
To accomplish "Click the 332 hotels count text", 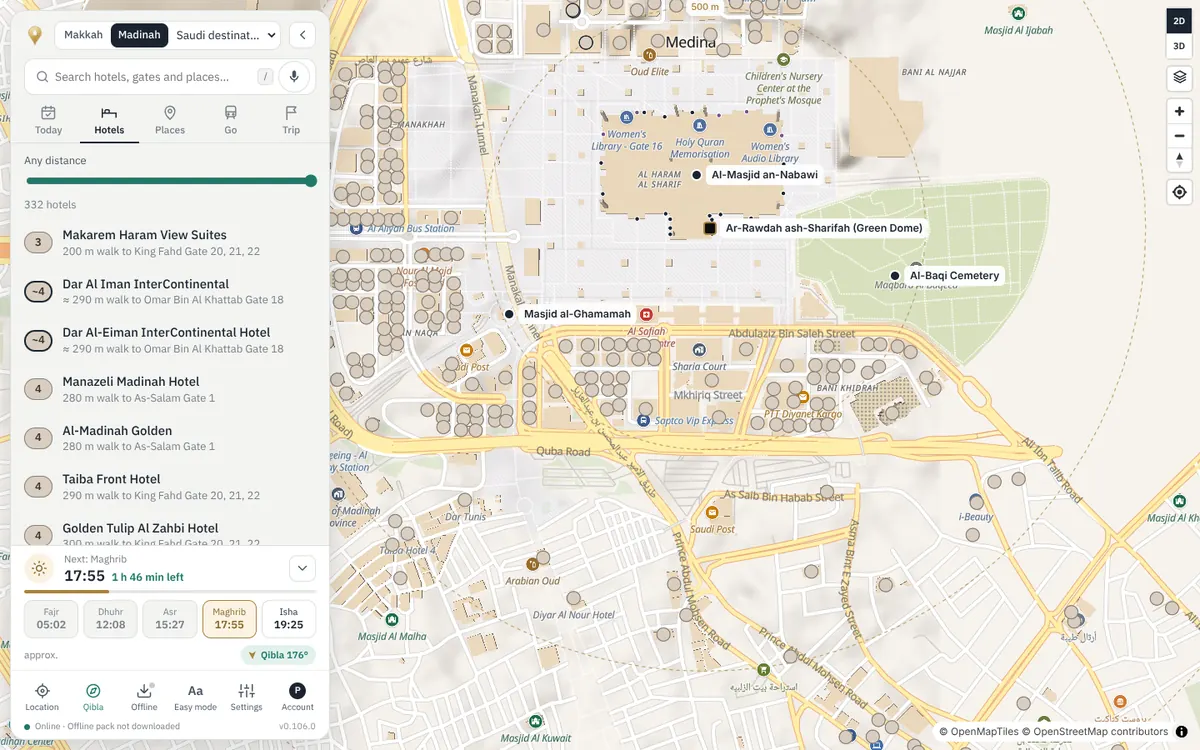I will coord(50,205).
